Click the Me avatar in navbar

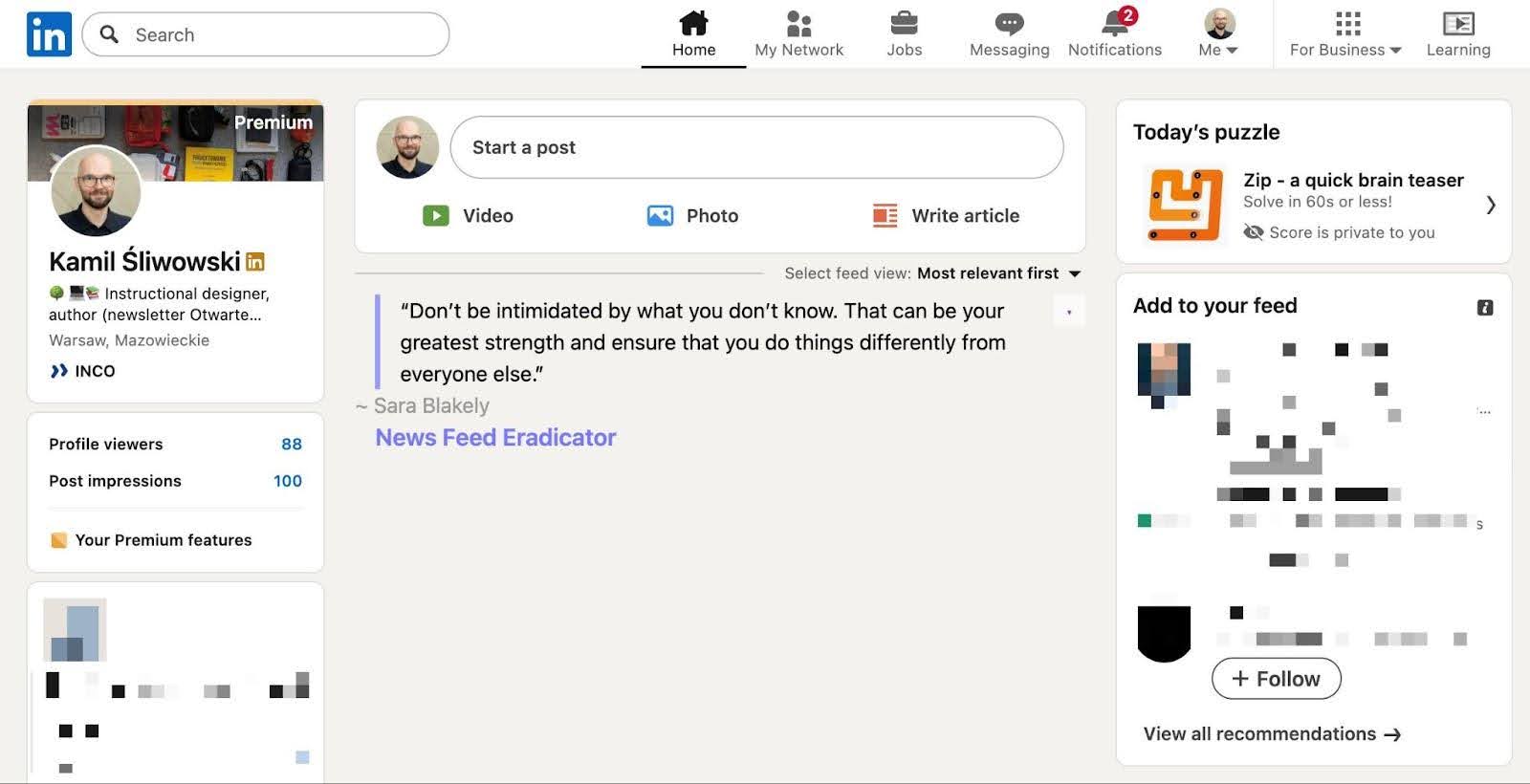(x=1219, y=23)
